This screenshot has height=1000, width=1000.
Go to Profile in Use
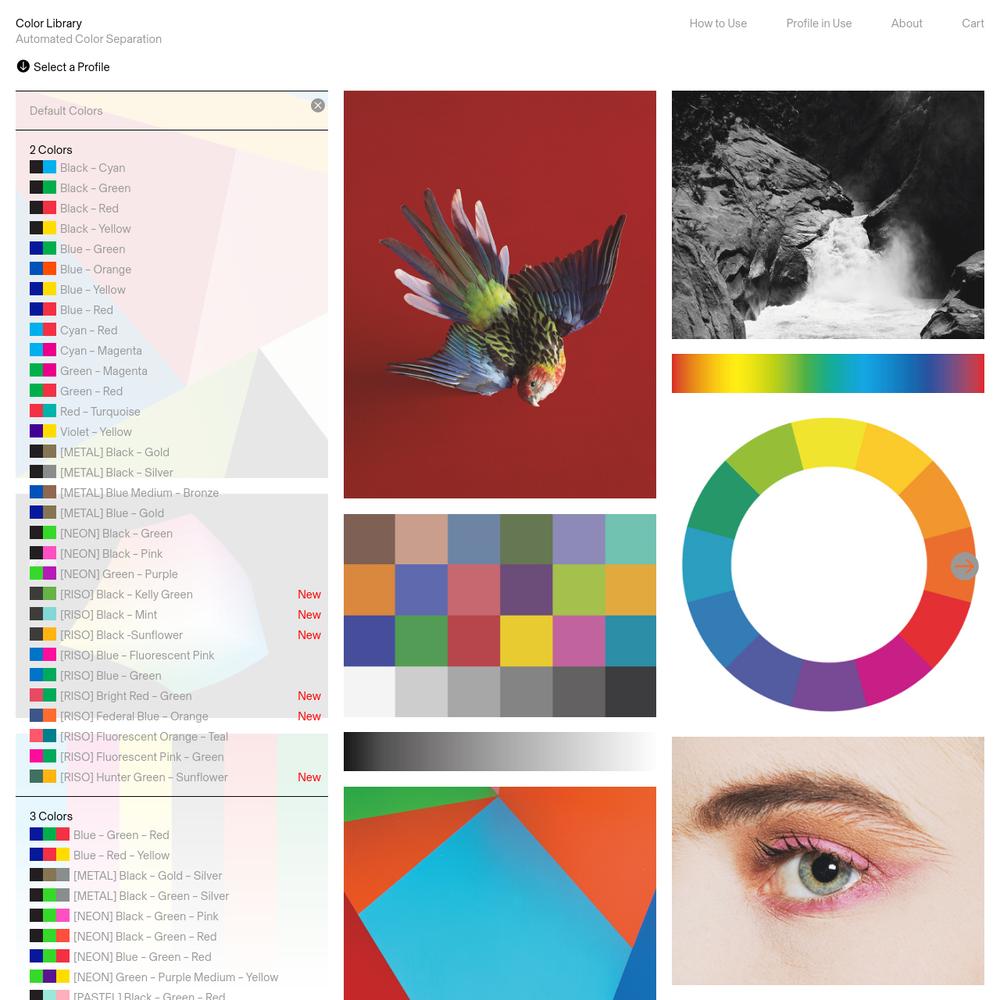819,24
